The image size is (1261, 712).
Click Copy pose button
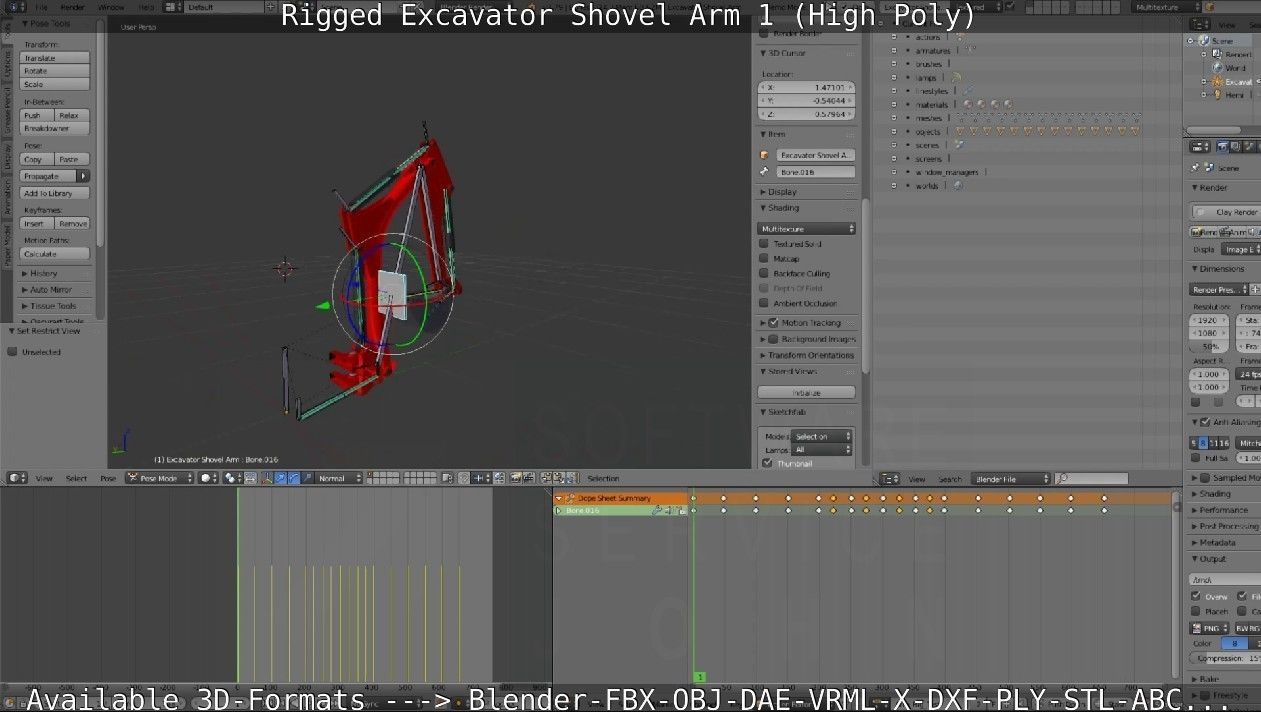tap(37, 159)
